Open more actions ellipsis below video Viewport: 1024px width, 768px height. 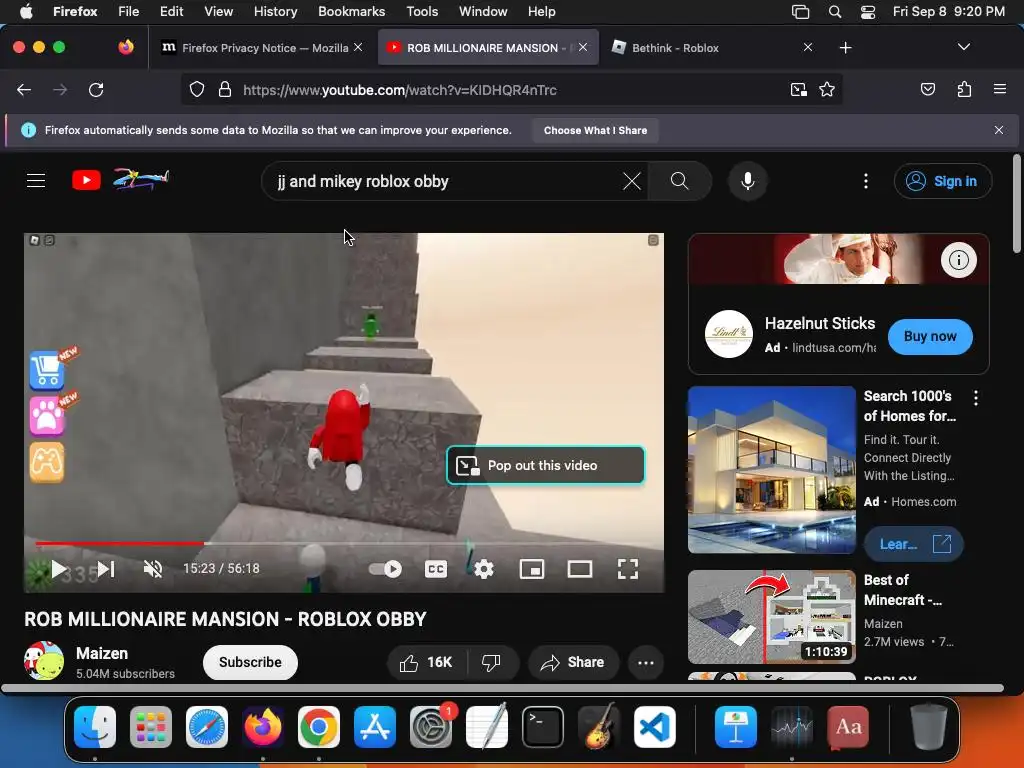646,662
